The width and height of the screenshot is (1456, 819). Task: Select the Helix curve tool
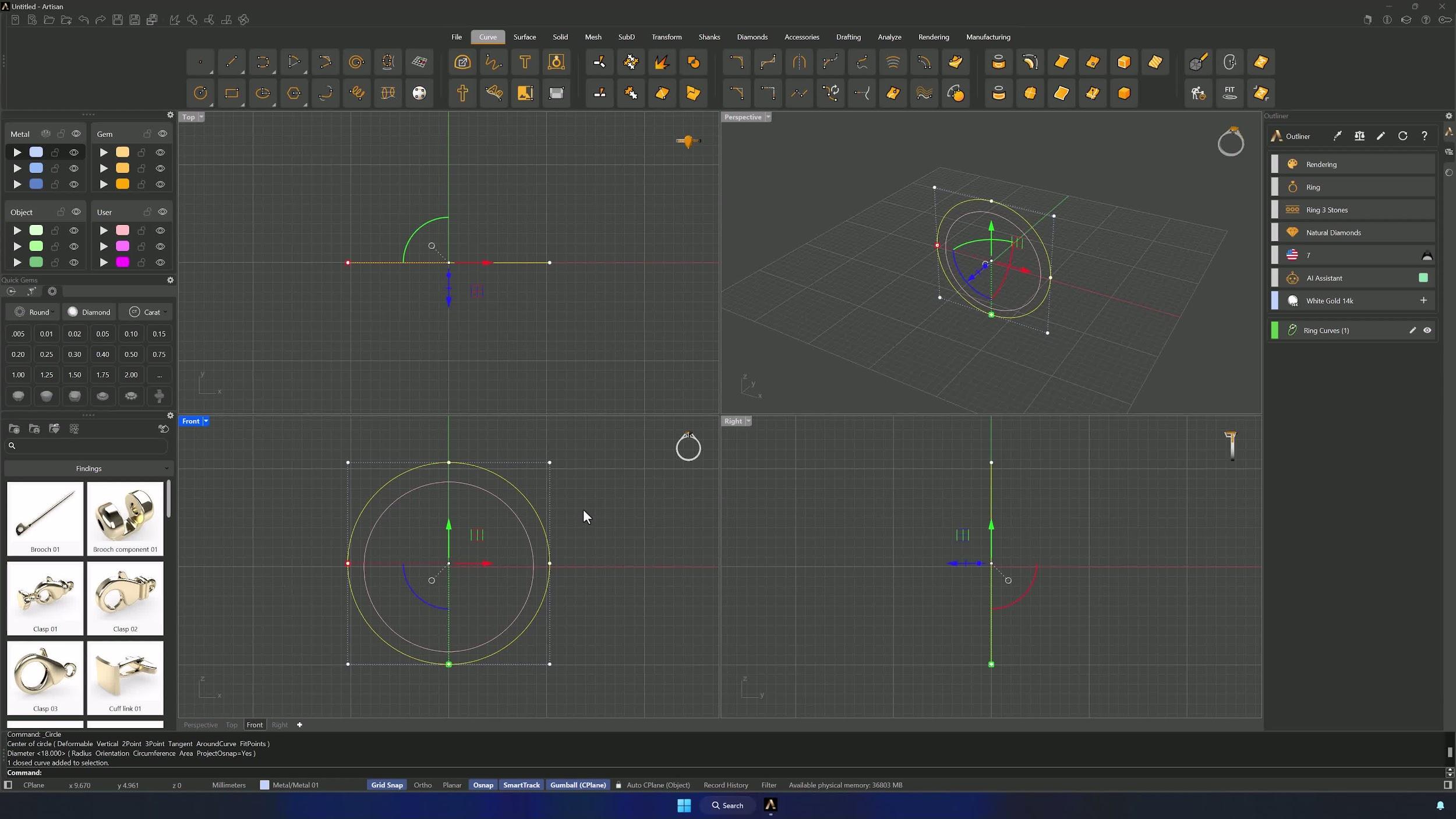click(x=357, y=93)
